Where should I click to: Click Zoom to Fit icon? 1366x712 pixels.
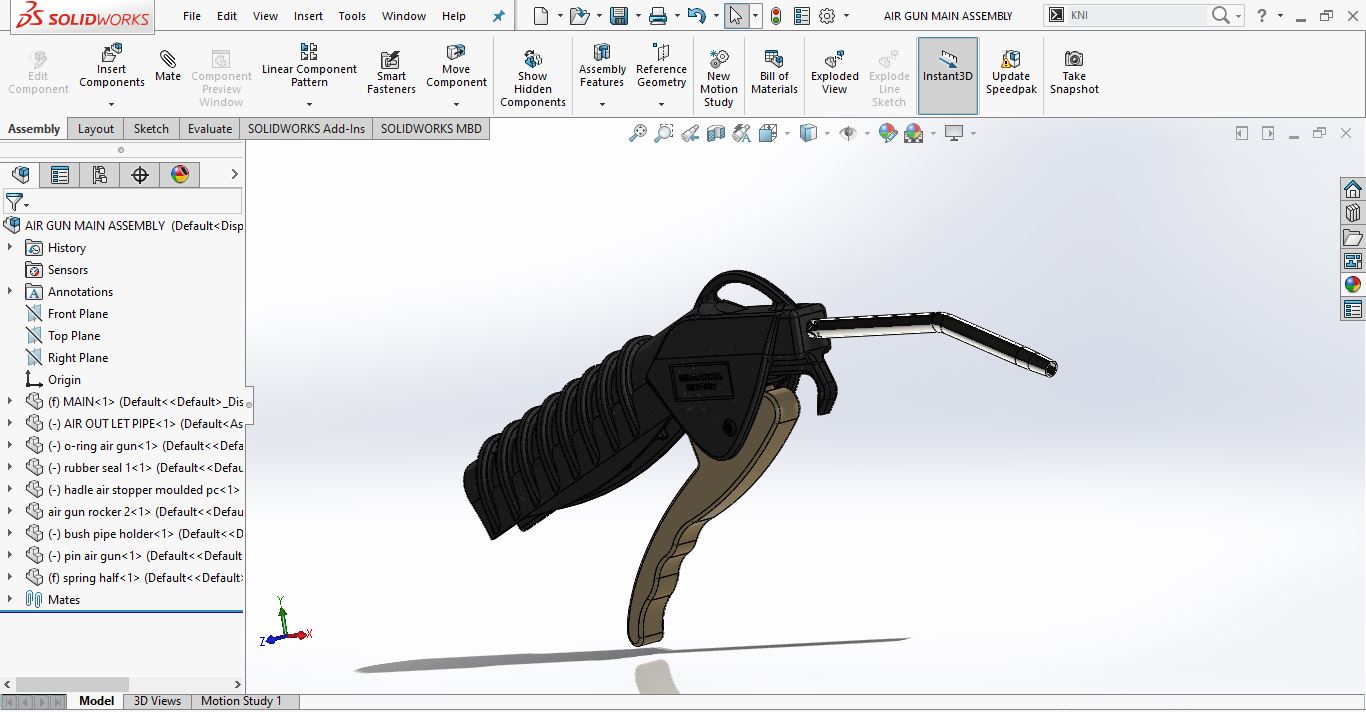click(x=637, y=133)
